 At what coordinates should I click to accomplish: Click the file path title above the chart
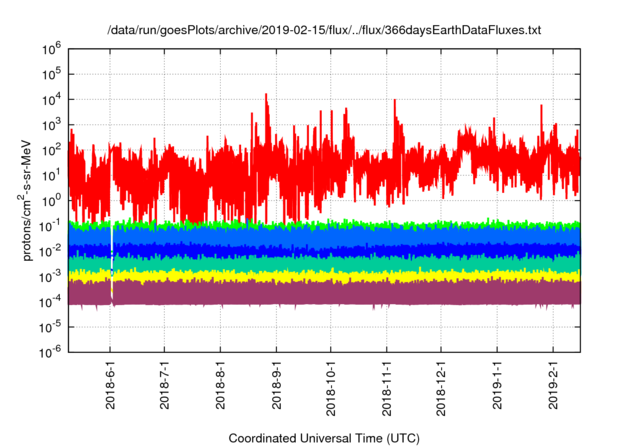tap(324, 30)
